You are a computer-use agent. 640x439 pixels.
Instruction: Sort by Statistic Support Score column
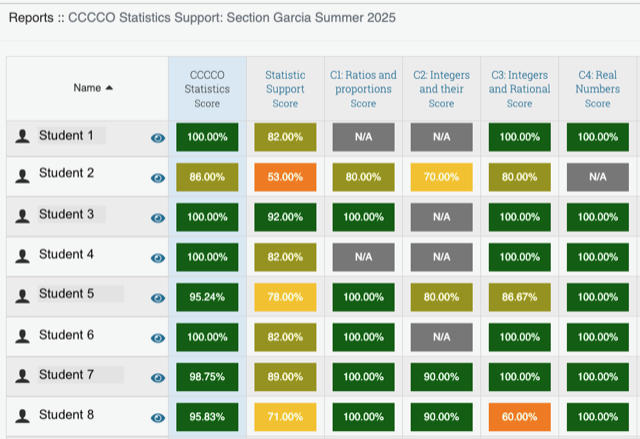[285, 89]
